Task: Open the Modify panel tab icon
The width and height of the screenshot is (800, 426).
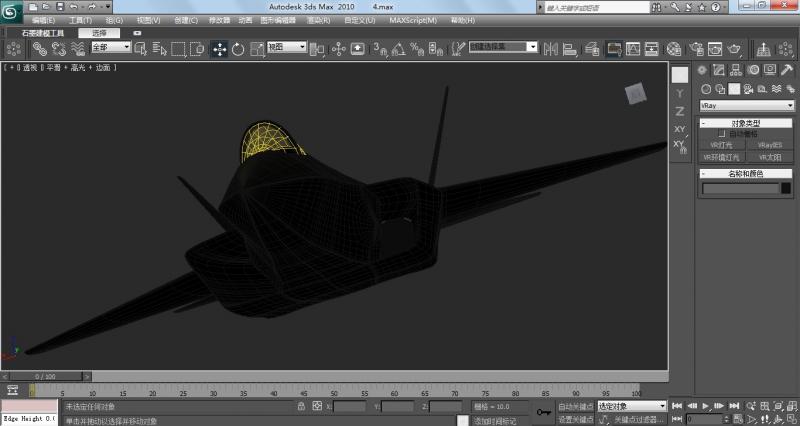Action: [x=718, y=69]
